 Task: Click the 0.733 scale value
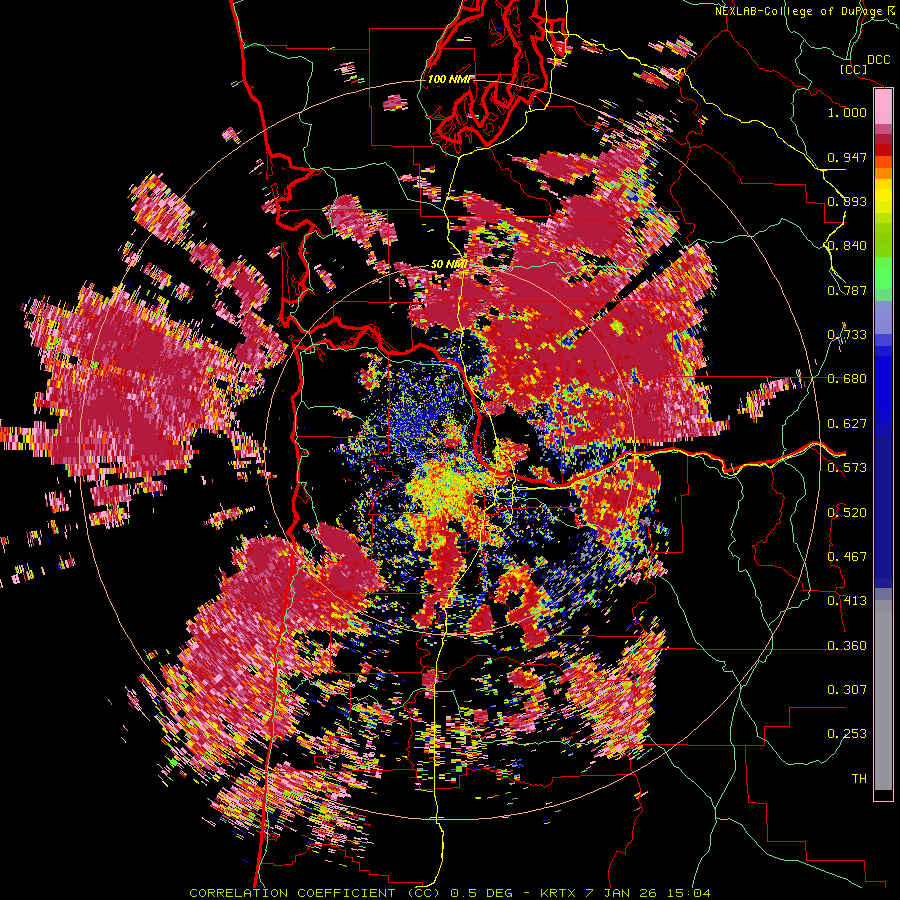point(847,335)
